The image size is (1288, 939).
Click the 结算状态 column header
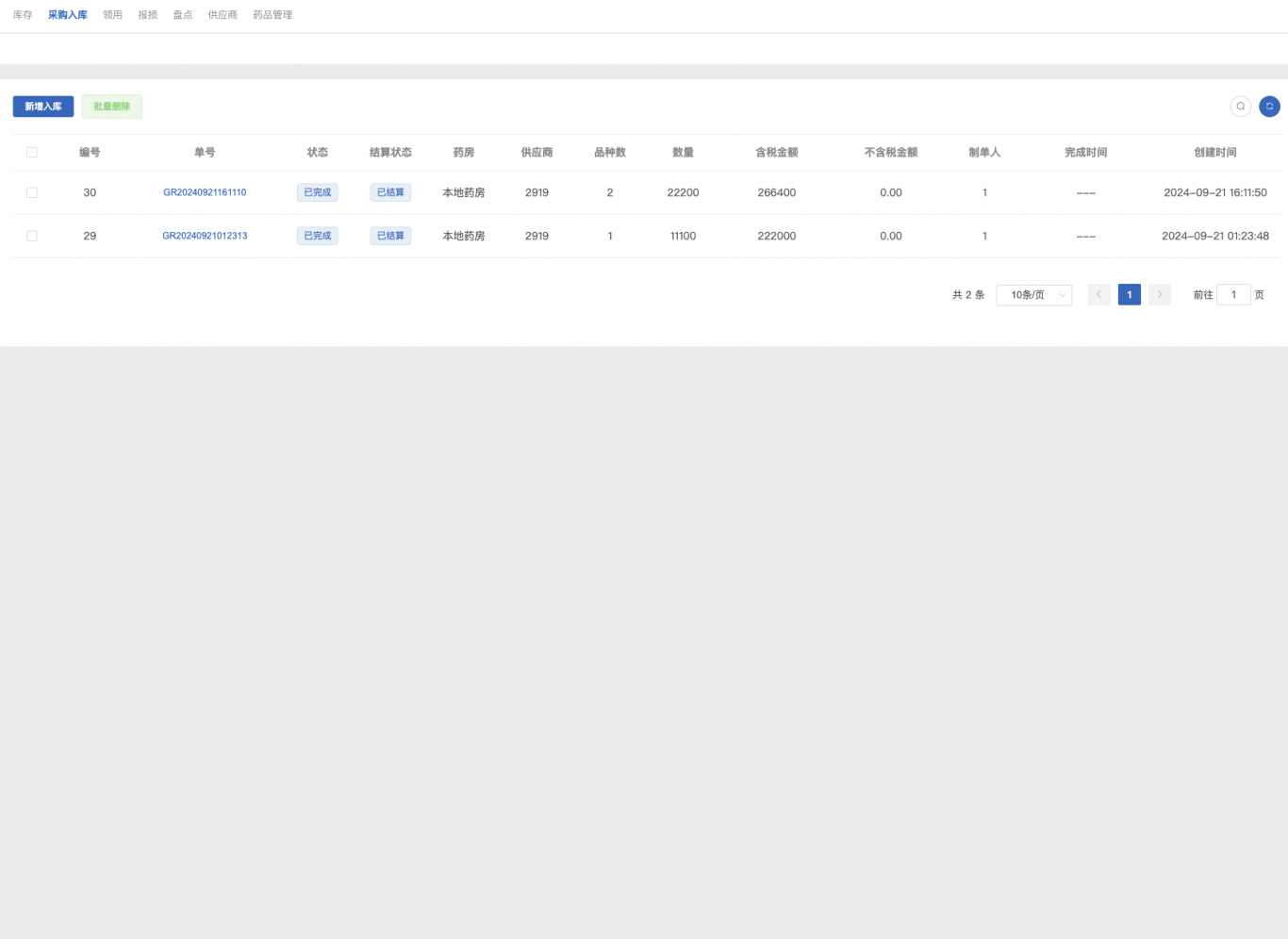click(390, 152)
